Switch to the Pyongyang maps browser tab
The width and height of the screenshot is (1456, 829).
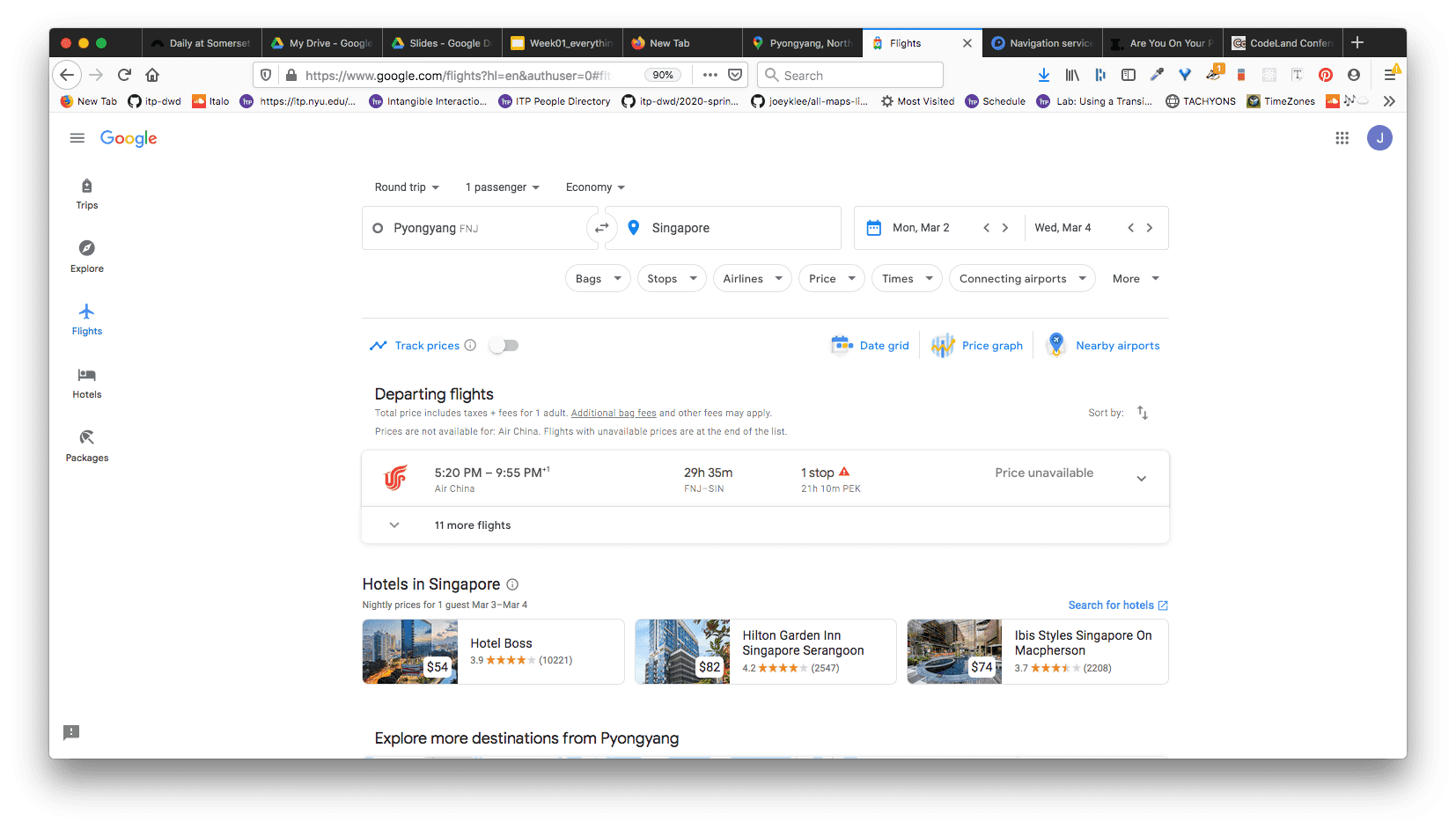[802, 43]
